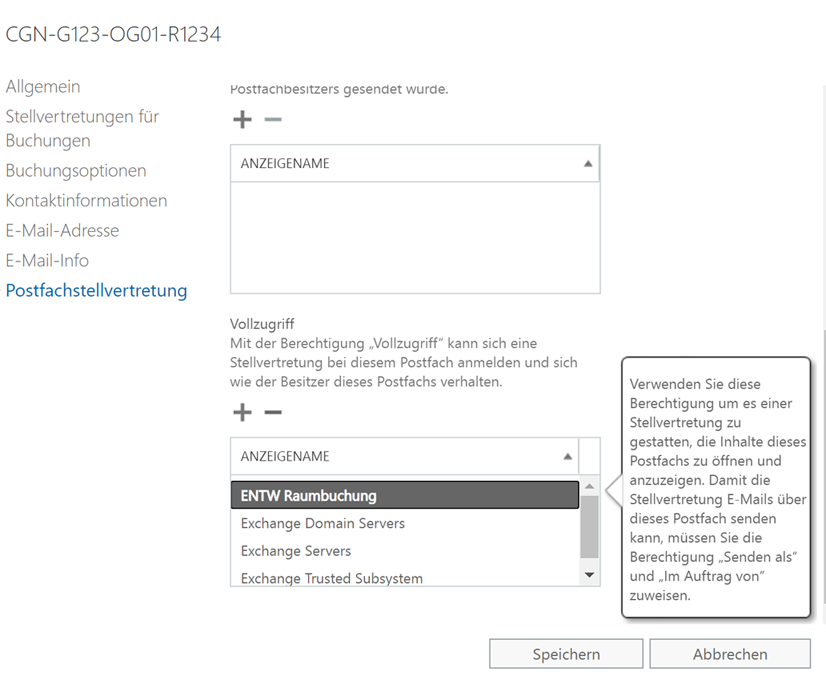Remove a delegate from the upper Anzeigename list

point(273,120)
